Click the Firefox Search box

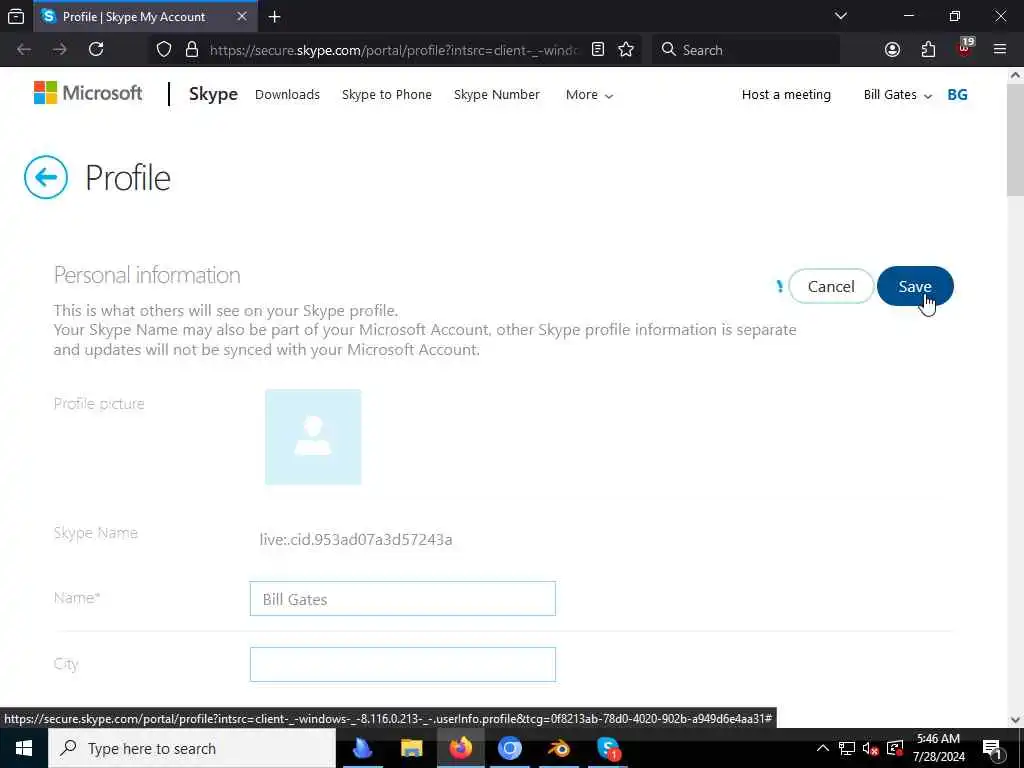click(746, 50)
